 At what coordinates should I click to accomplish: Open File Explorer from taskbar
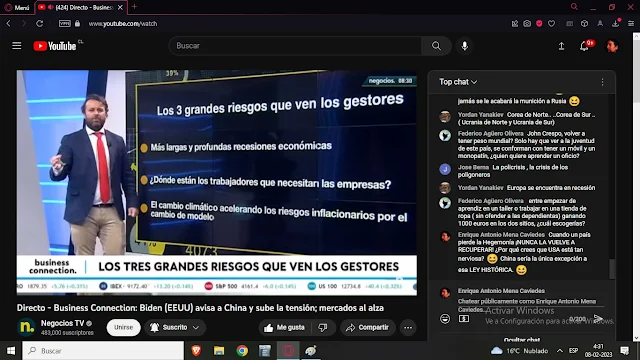pos(219,351)
